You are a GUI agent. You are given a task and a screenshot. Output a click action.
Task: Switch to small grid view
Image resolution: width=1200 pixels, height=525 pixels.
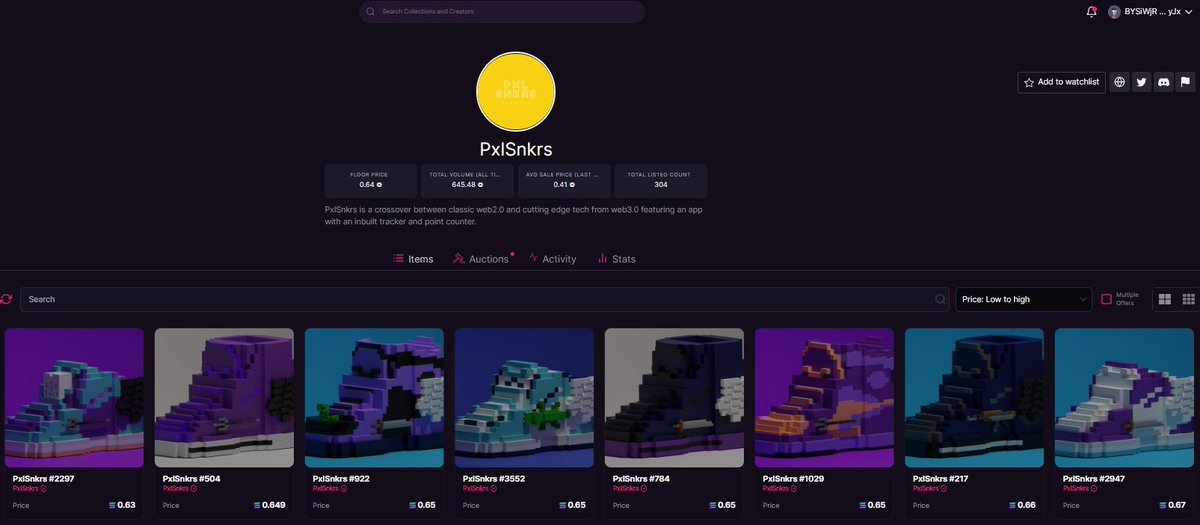[1189, 299]
